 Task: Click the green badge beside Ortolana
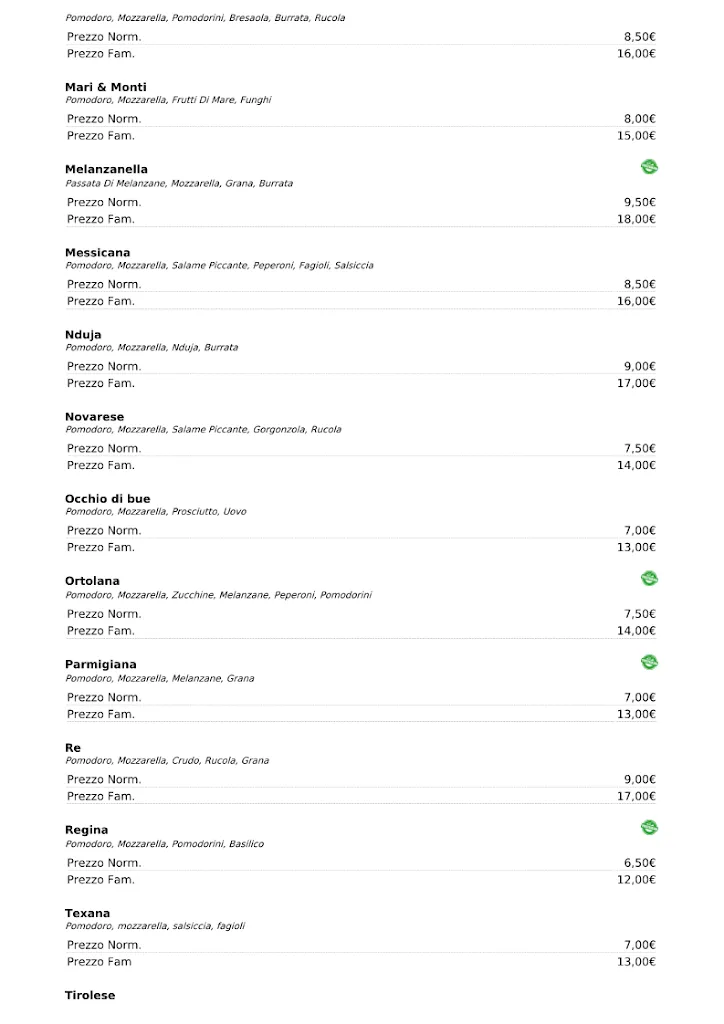click(649, 578)
